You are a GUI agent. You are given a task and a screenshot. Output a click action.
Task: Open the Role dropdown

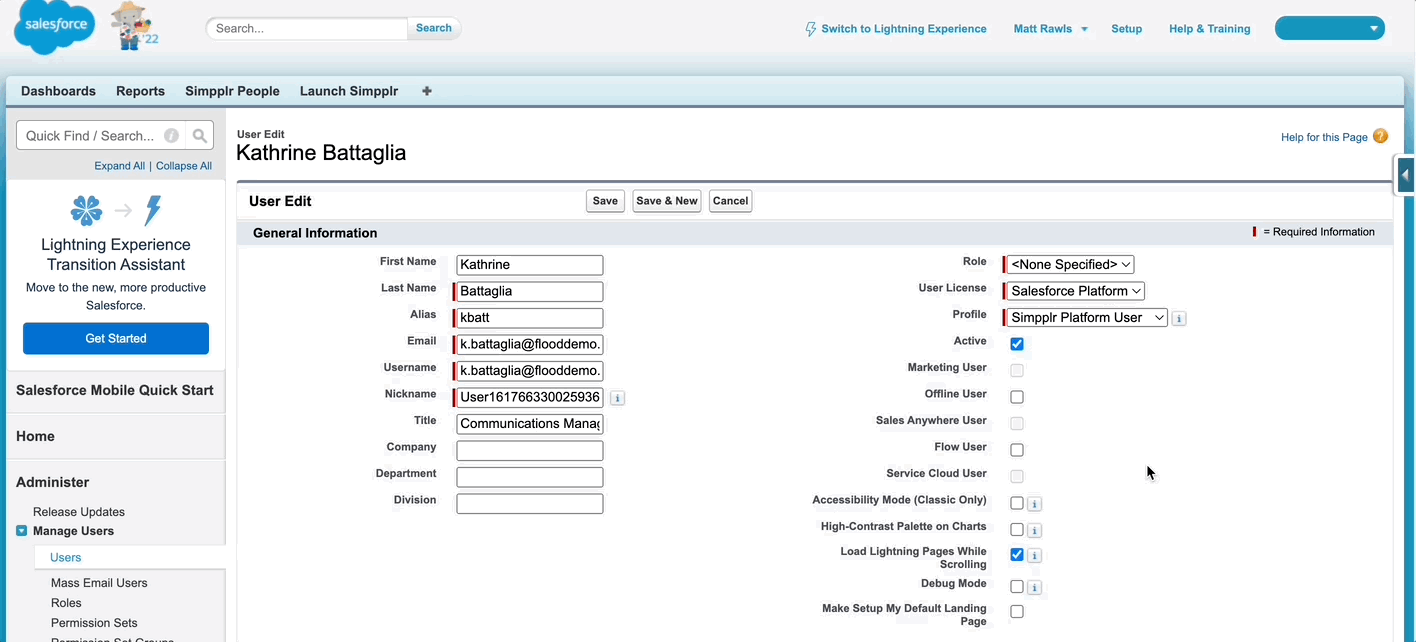(1070, 265)
